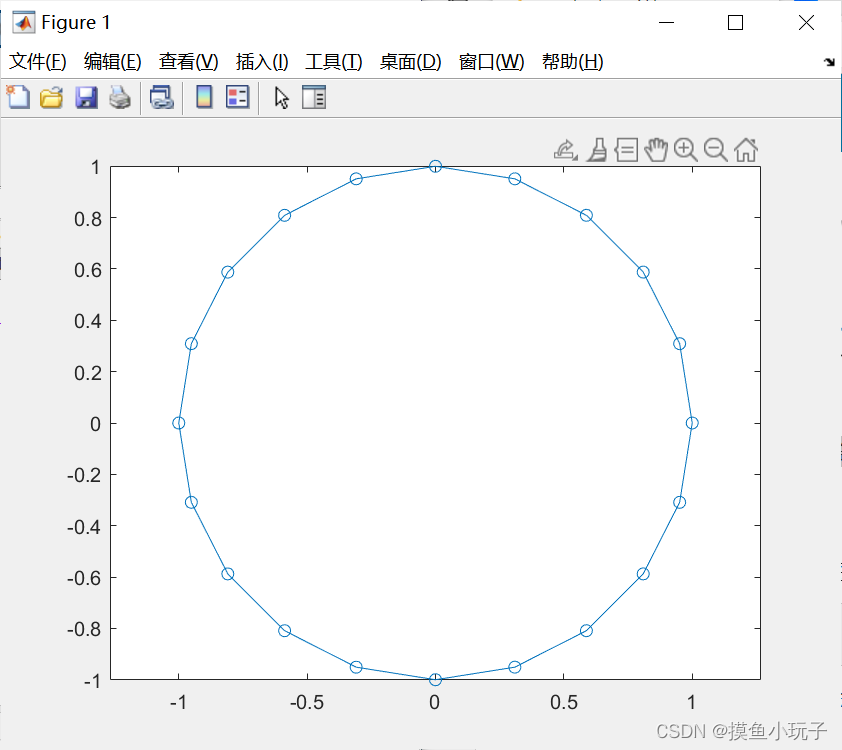Open the 编辑(E) menu
The image size is (842, 750).
(113, 62)
